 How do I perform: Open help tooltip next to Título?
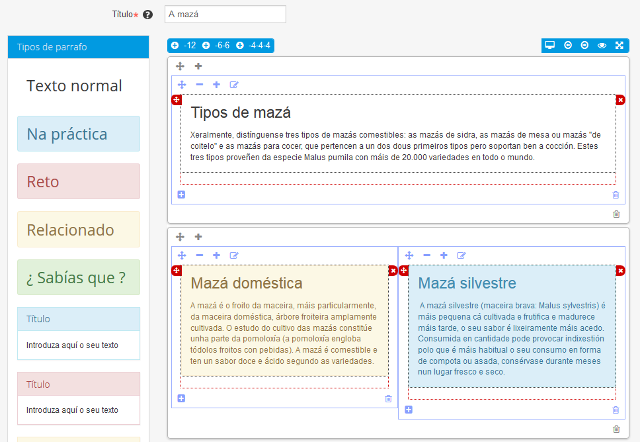coord(148,15)
